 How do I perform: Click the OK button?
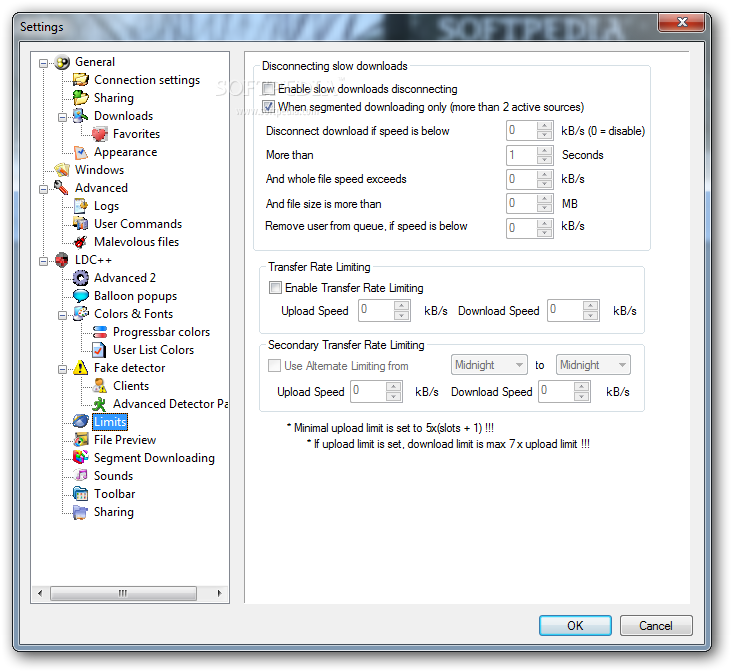(x=575, y=625)
